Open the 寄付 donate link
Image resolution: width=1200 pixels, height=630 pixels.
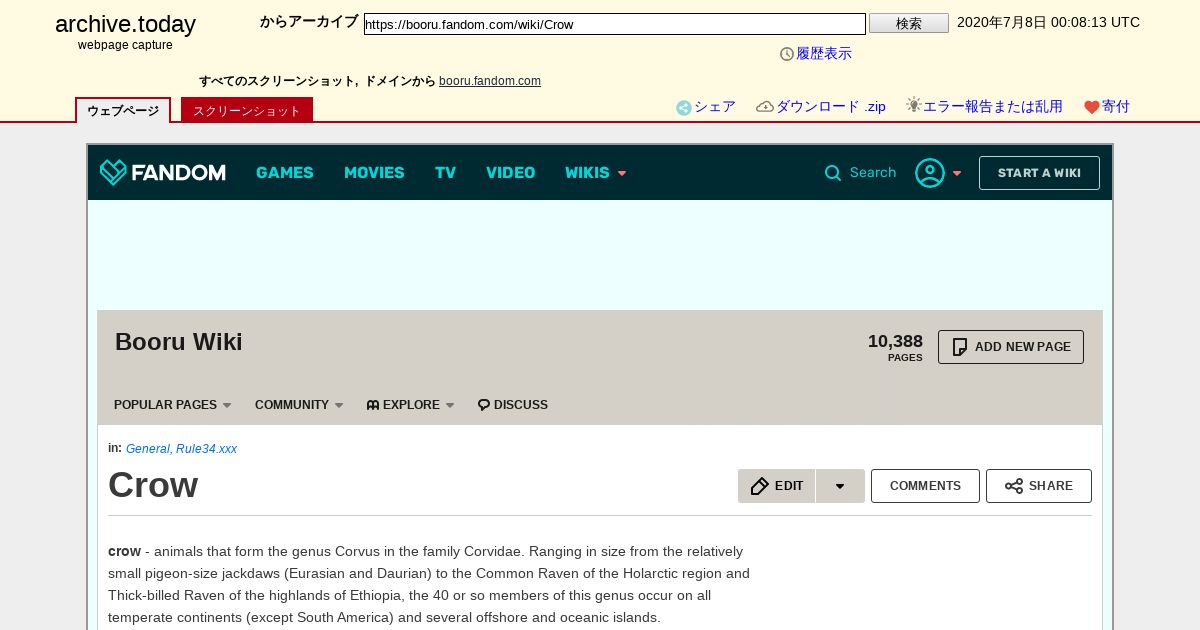[1116, 107]
